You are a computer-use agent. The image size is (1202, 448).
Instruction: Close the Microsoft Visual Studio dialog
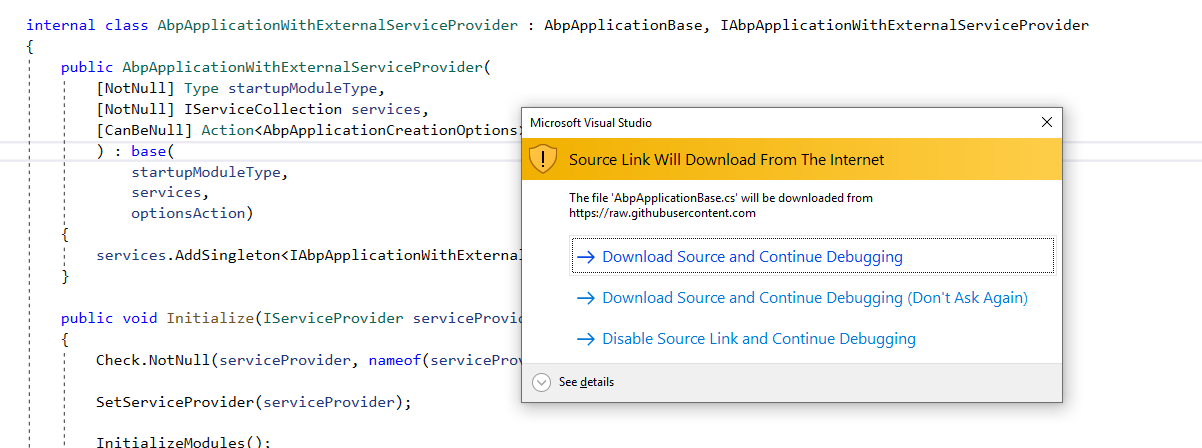[x=1047, y=122]
